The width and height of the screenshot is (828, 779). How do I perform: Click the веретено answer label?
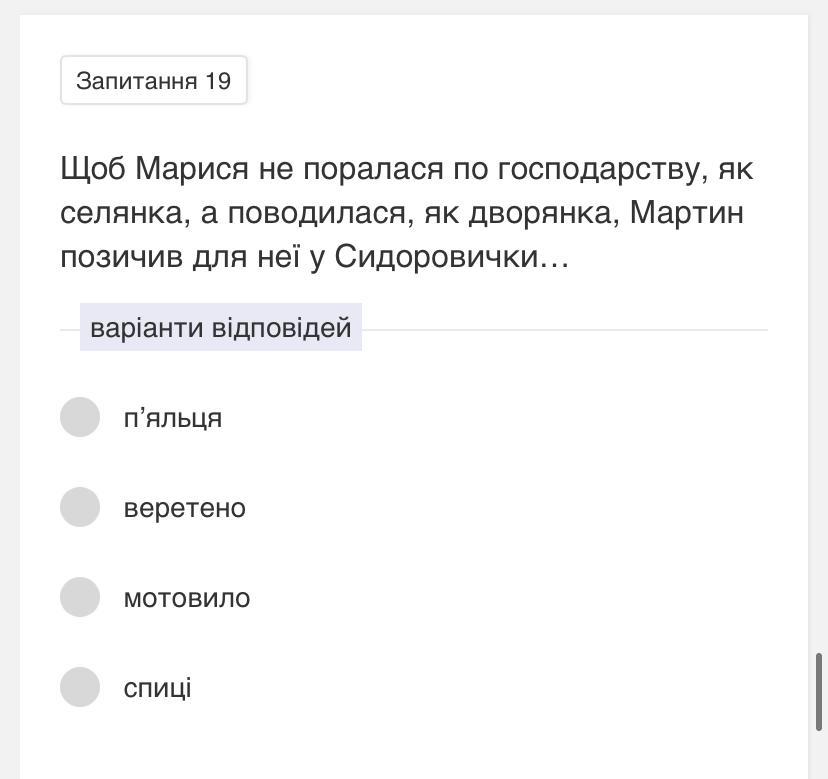tap(185, 508)
